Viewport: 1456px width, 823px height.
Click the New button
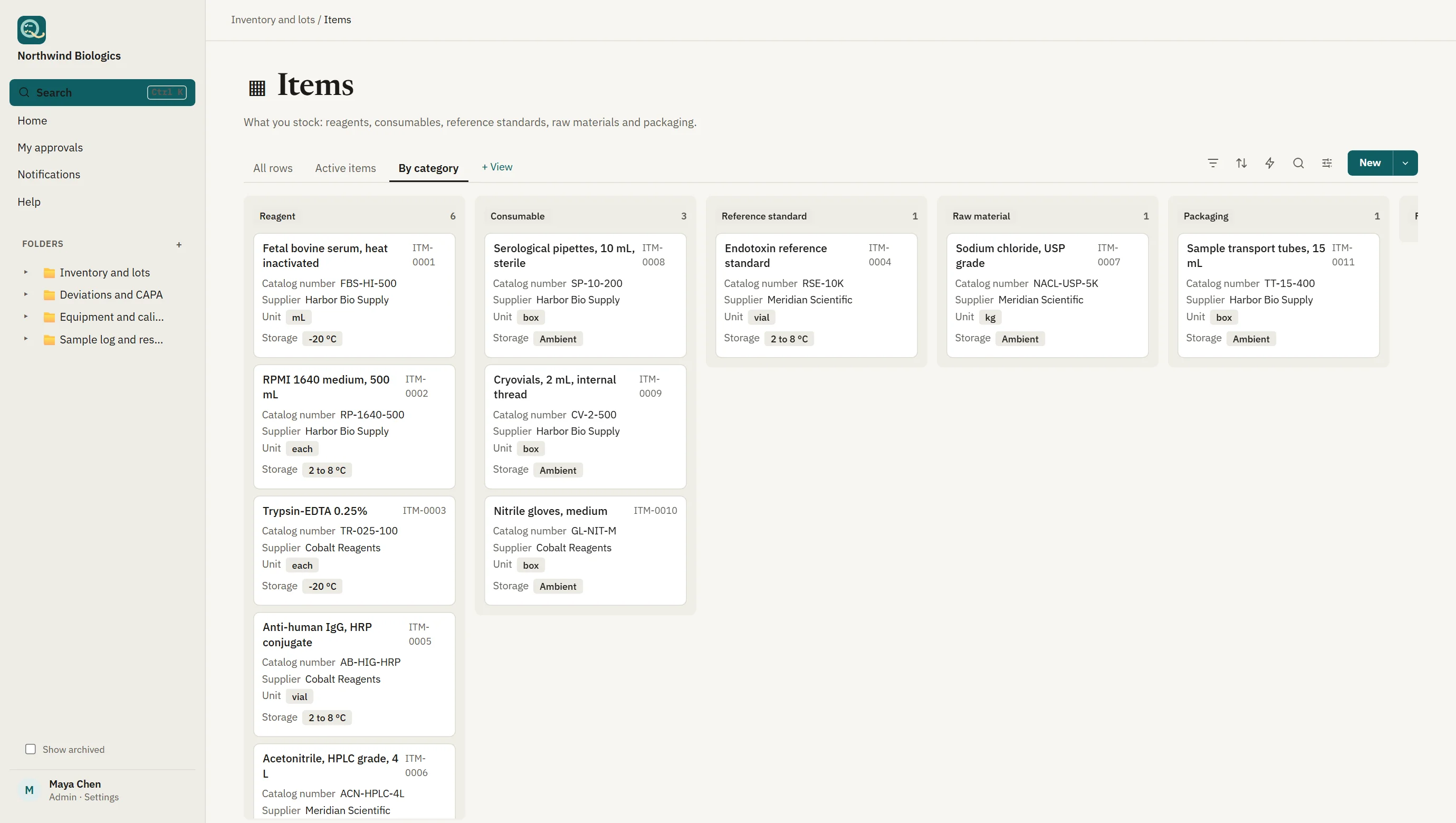1370,163
